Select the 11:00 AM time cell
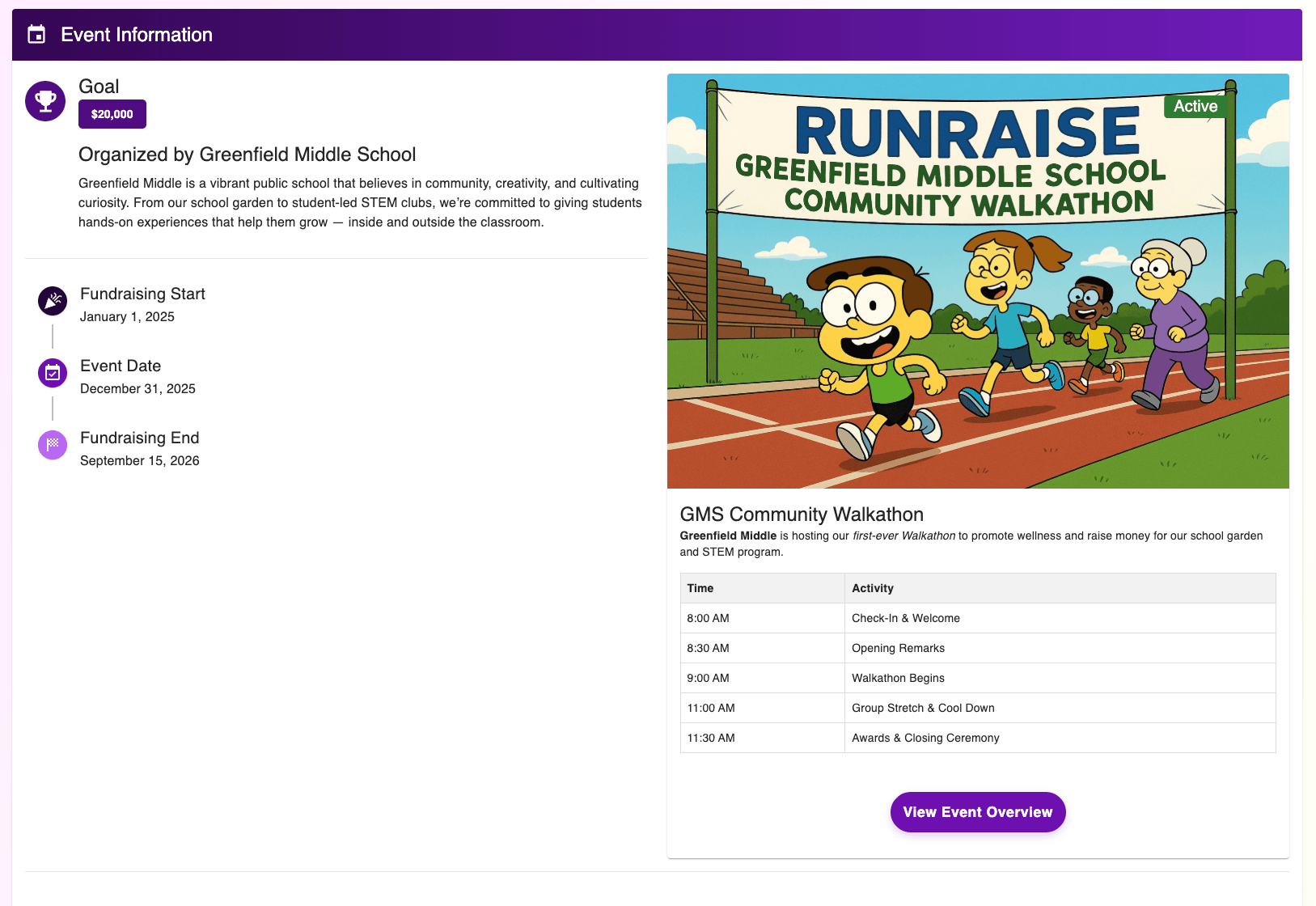The image size is (1316, 906). (x=763, y=708)
